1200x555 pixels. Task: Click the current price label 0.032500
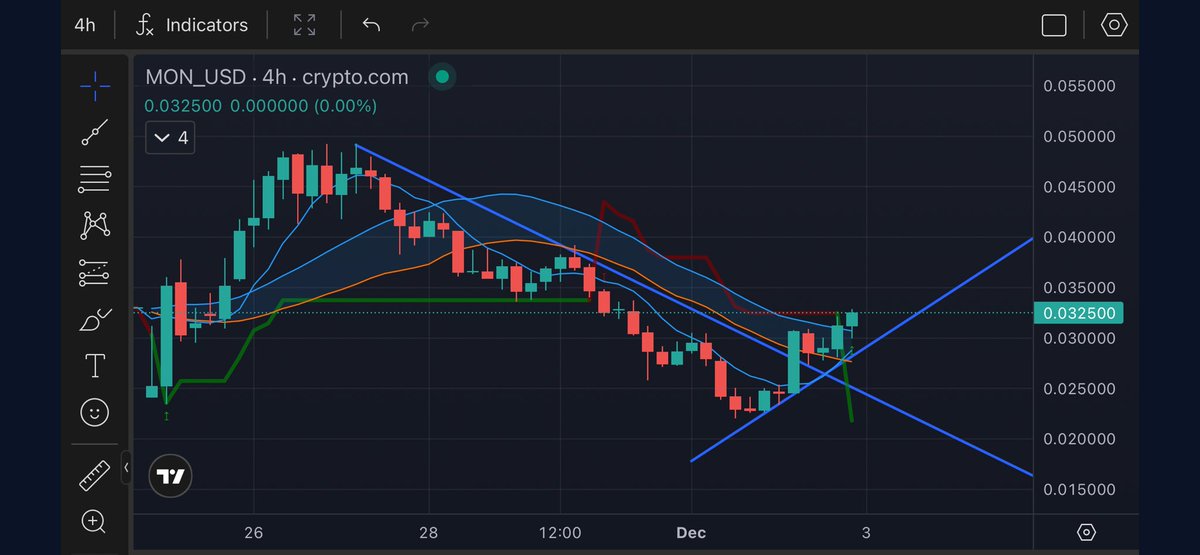tap(1078, 313)
